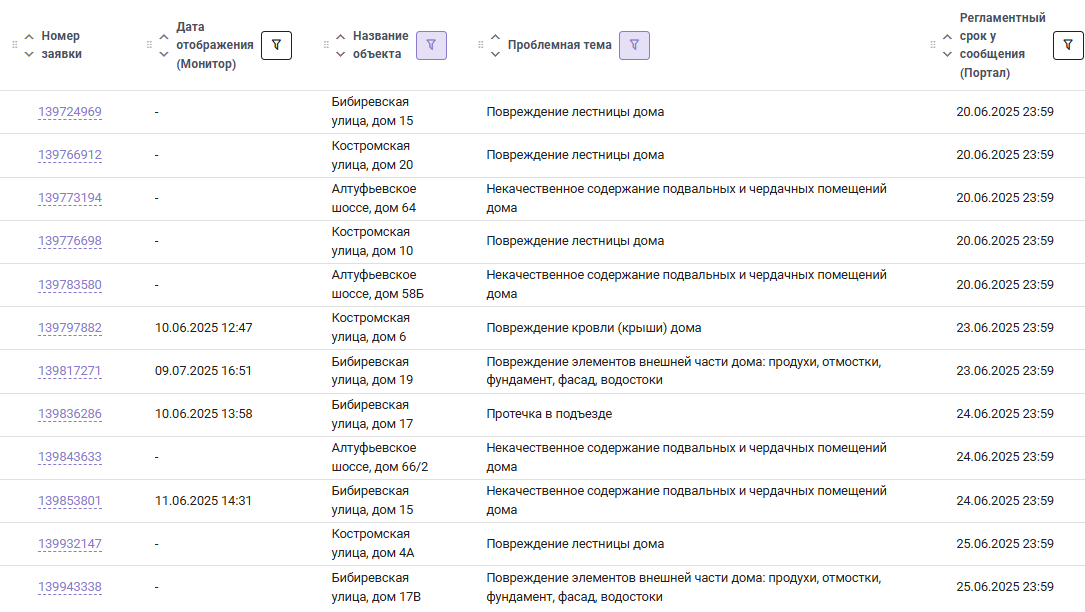This screenshot has width=1085, height=612.
Task: Sort Название объекта ascending with up chevron
Action: [x=340, y=37]
